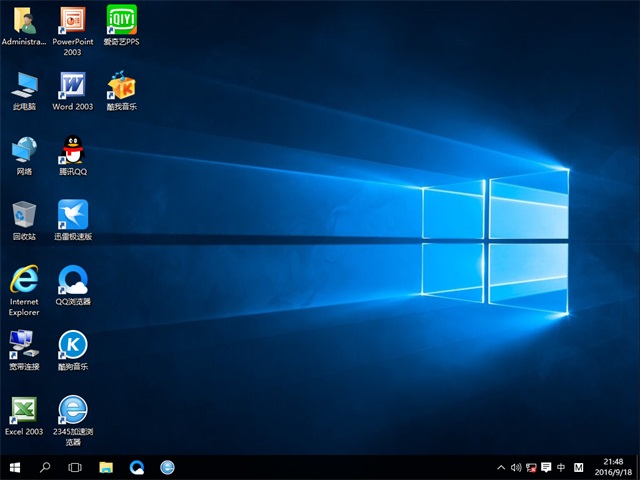The width and height of the screenshot is (640, 480).
Task: Click the Kuwo Music desktop shortcut
Action: tap(121, 85)
